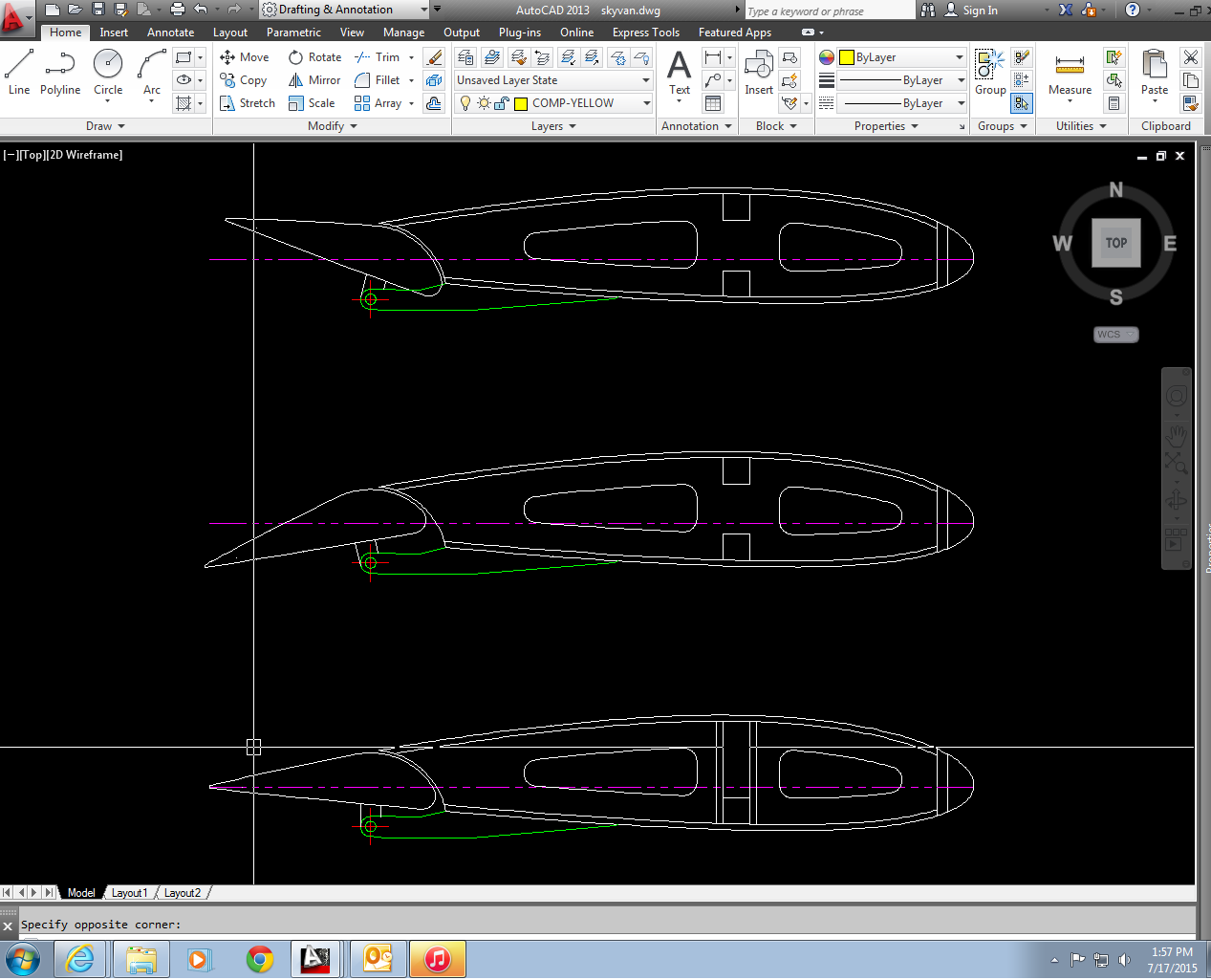Click the TOP face of ViewCube
This screenshot has width=1211, height=980.
pos(1115,243)
